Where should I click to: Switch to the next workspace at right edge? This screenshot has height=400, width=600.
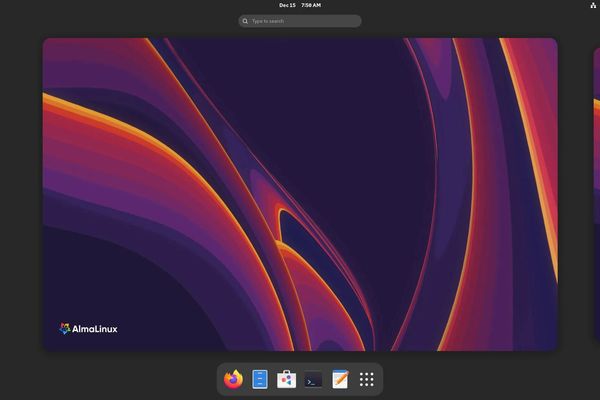596,195
